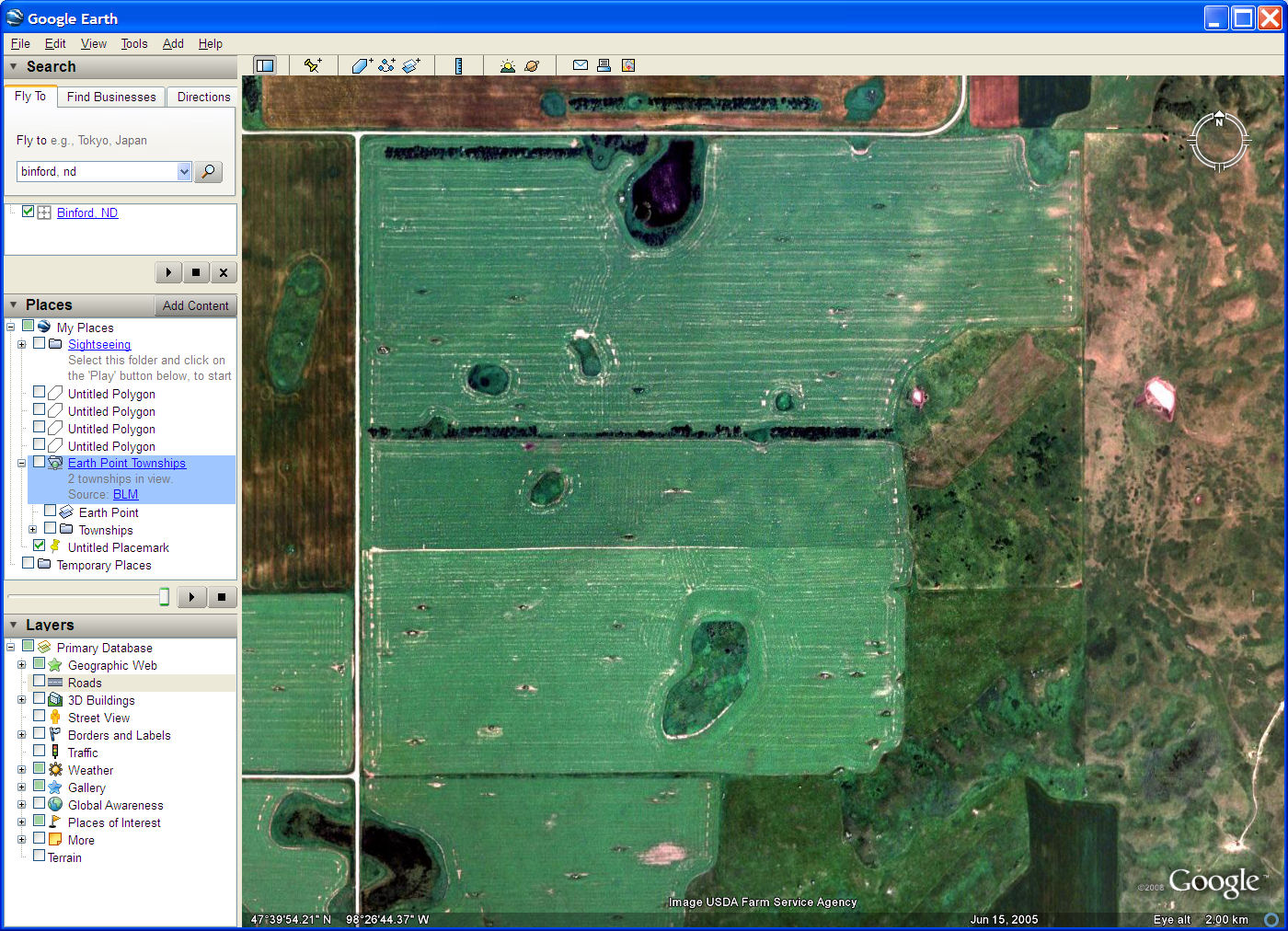Clear search results with X button
This screenshot has height=931, width=1288.
coord(224,272)
